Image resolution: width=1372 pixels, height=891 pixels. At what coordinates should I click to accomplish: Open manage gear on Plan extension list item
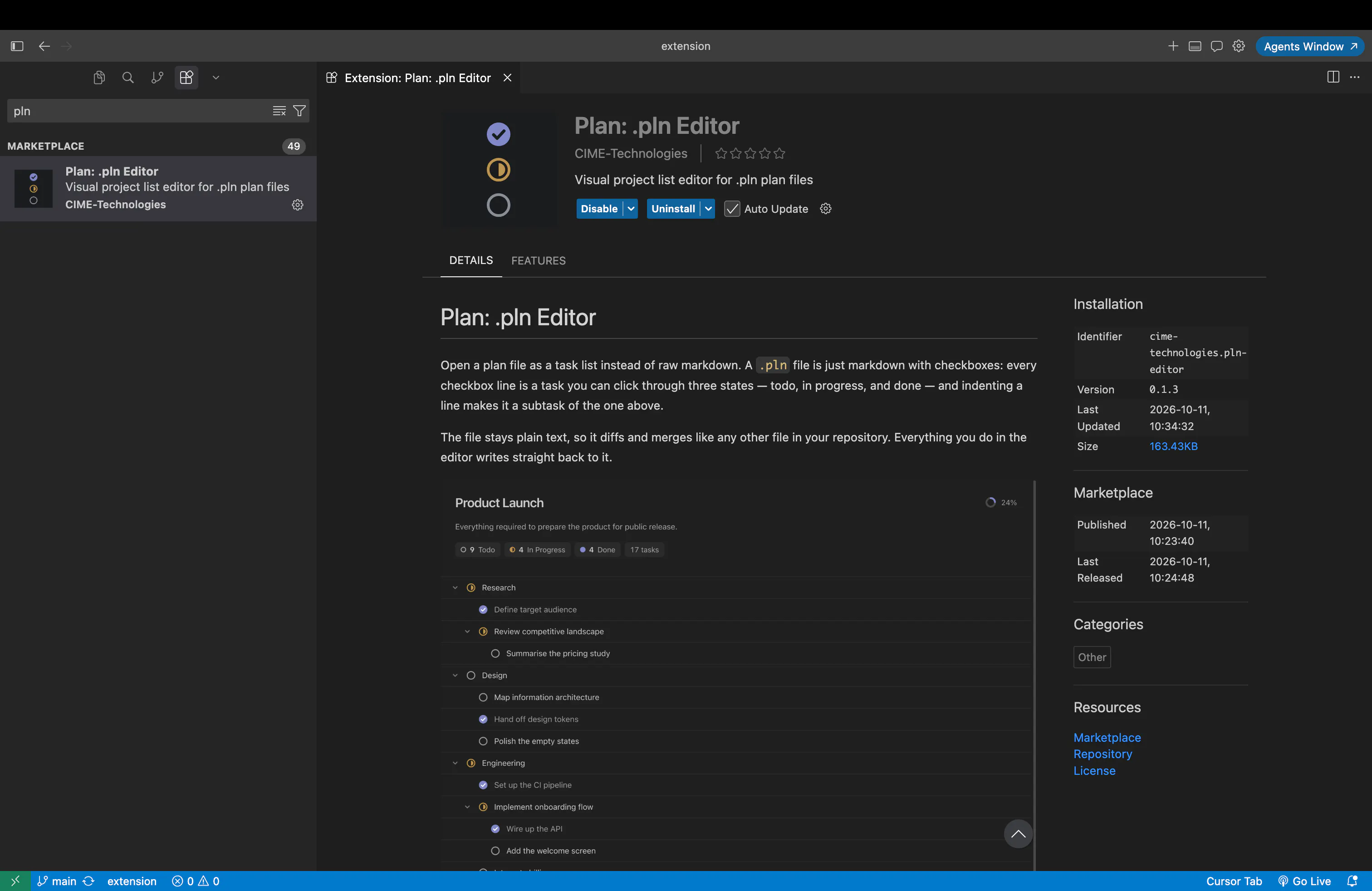[x=298, y=205]
